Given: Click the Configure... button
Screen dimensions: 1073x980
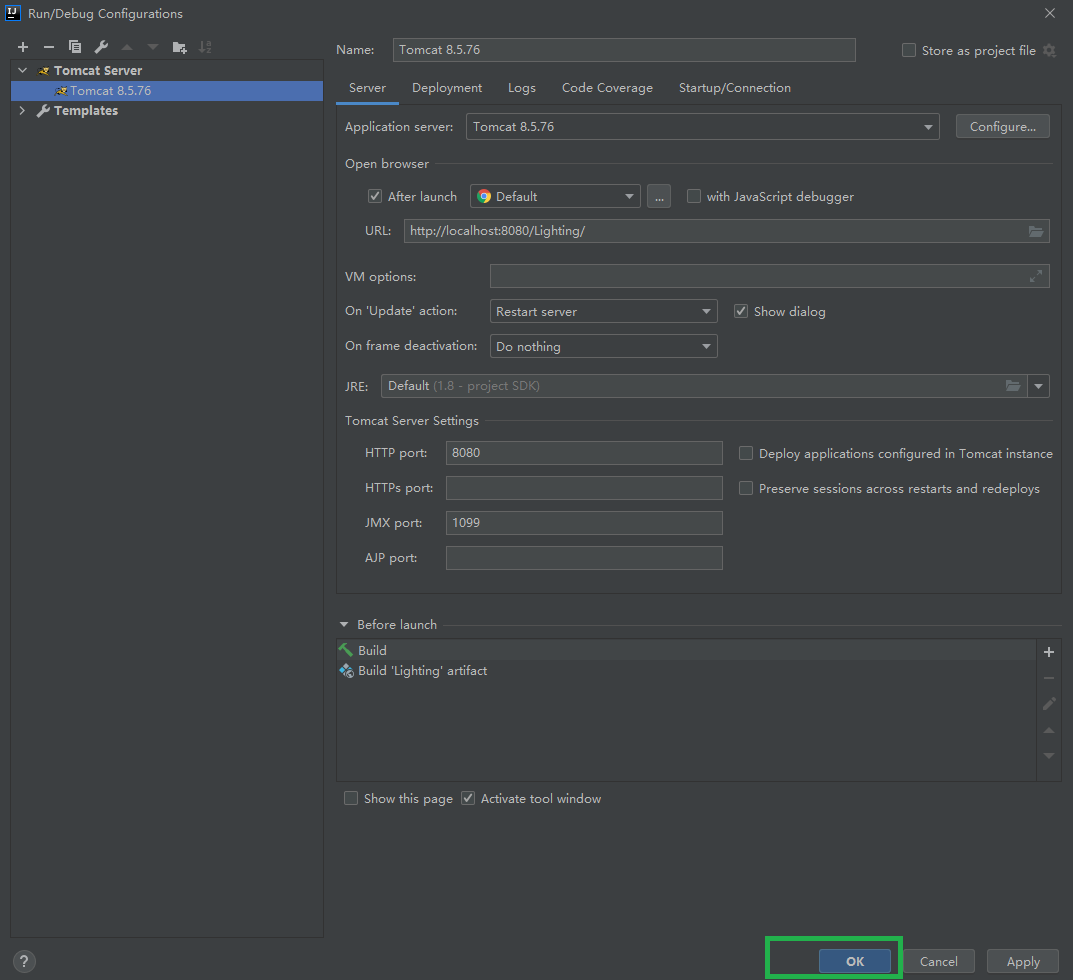Looking at the screenshot, I should pyautogui.click(x=1003, y=127).
